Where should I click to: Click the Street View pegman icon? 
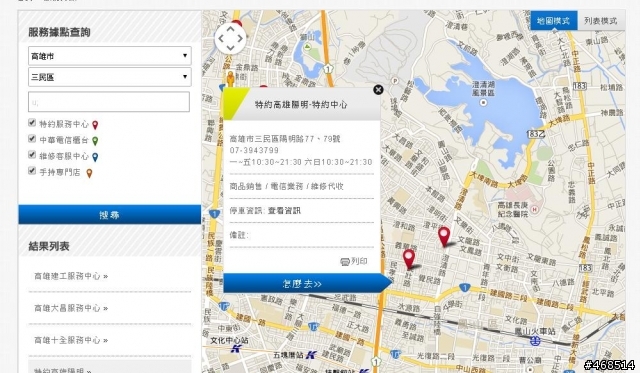point(231,79)
